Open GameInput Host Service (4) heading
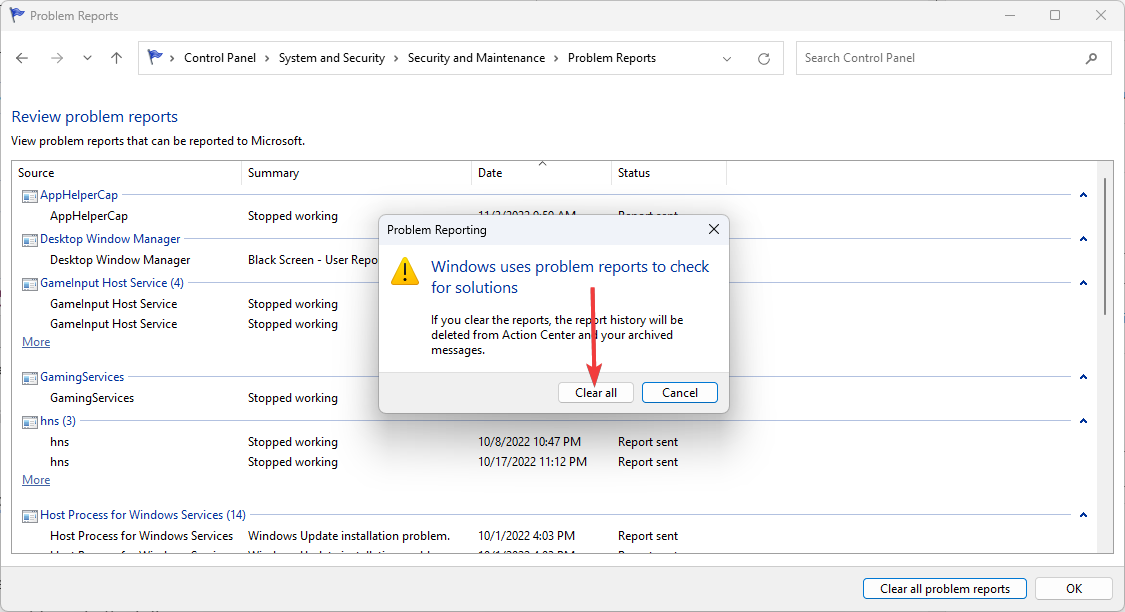 pos(112,283)
